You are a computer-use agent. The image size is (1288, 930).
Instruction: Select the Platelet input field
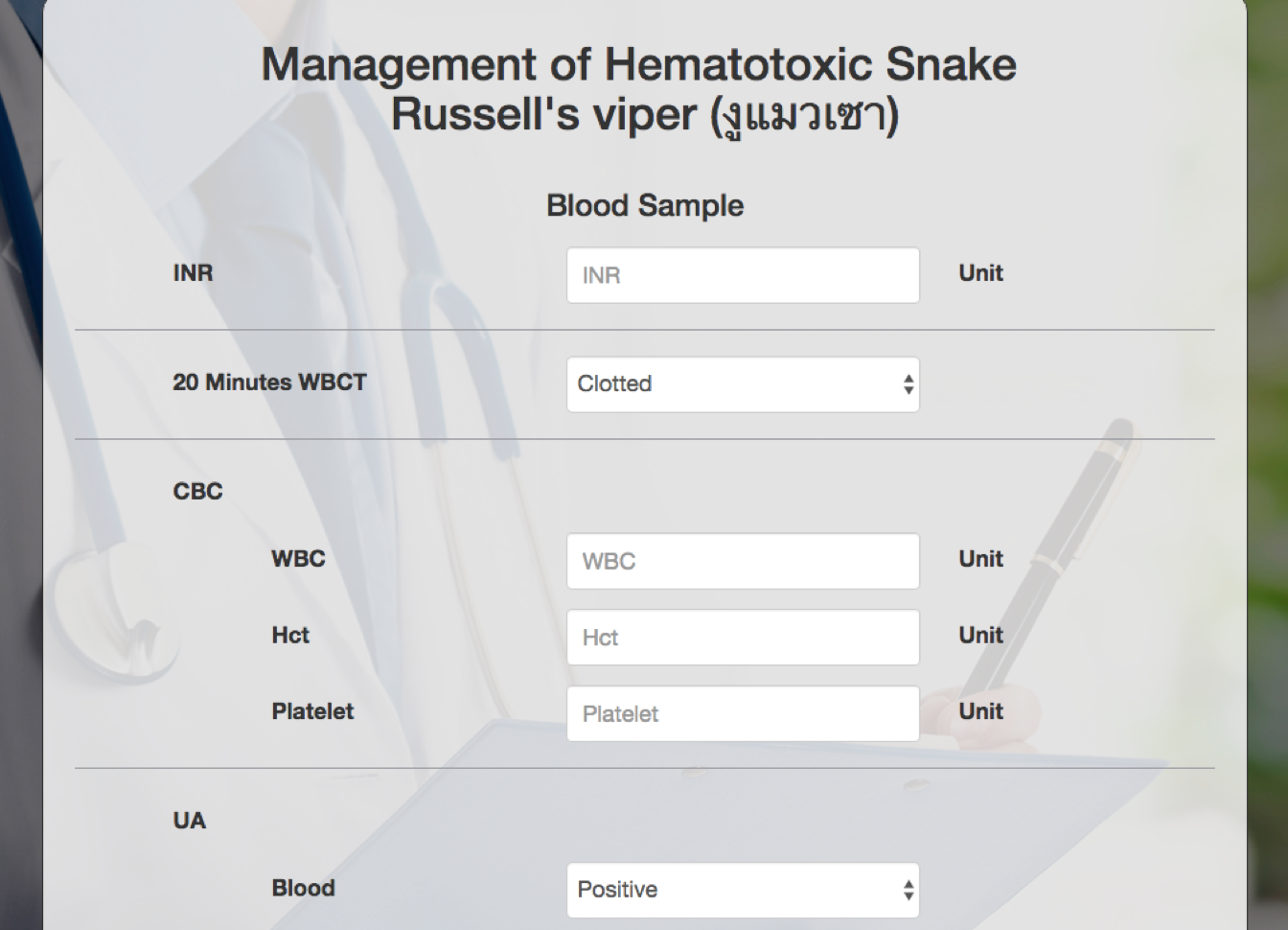pos(743,713)
